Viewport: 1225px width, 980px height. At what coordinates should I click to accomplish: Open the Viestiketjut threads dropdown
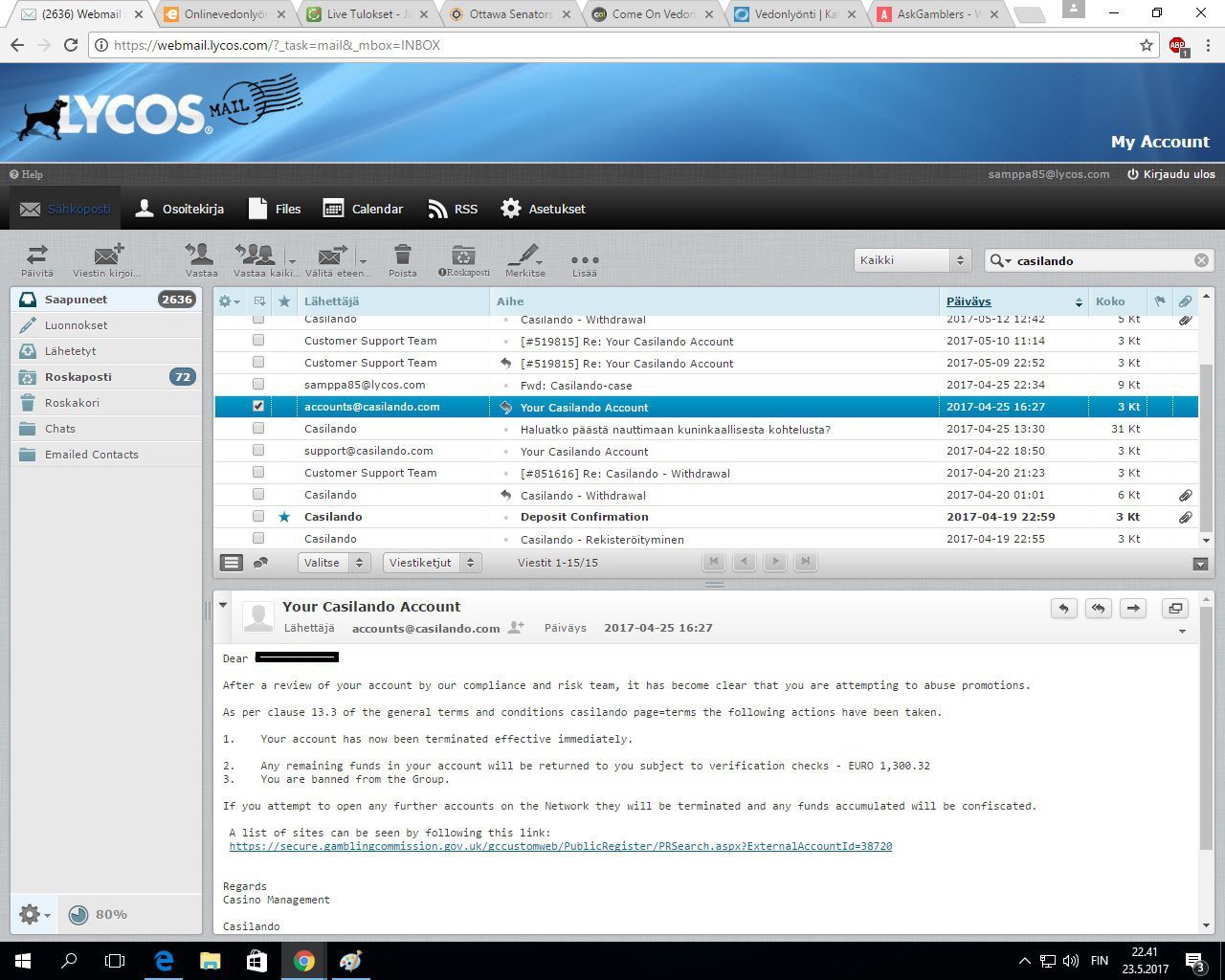point(432,563)
